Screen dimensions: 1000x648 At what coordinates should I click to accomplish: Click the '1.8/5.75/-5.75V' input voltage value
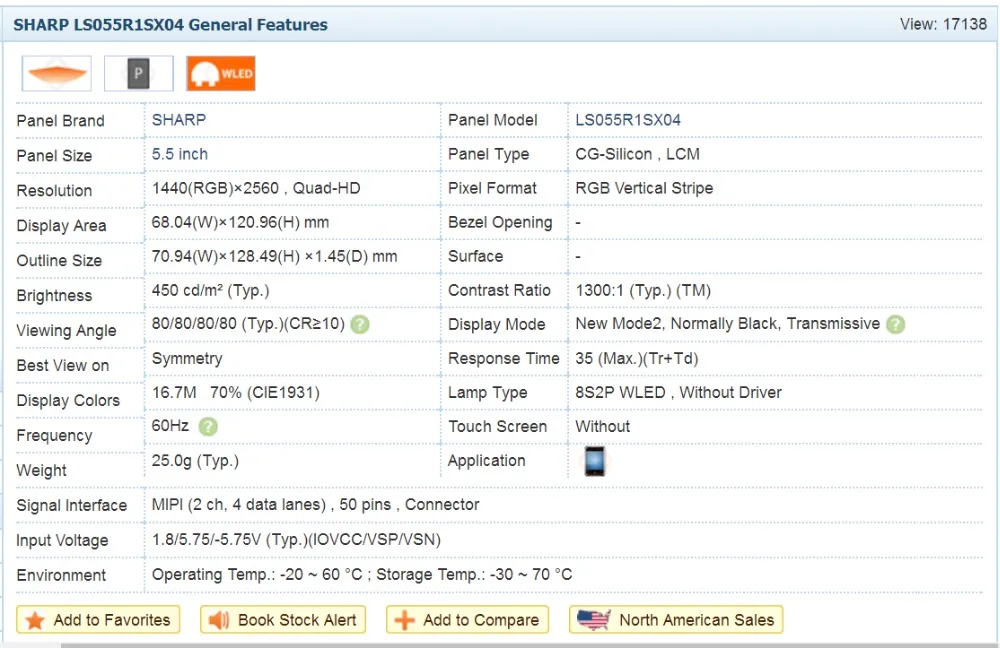(296, 540)
